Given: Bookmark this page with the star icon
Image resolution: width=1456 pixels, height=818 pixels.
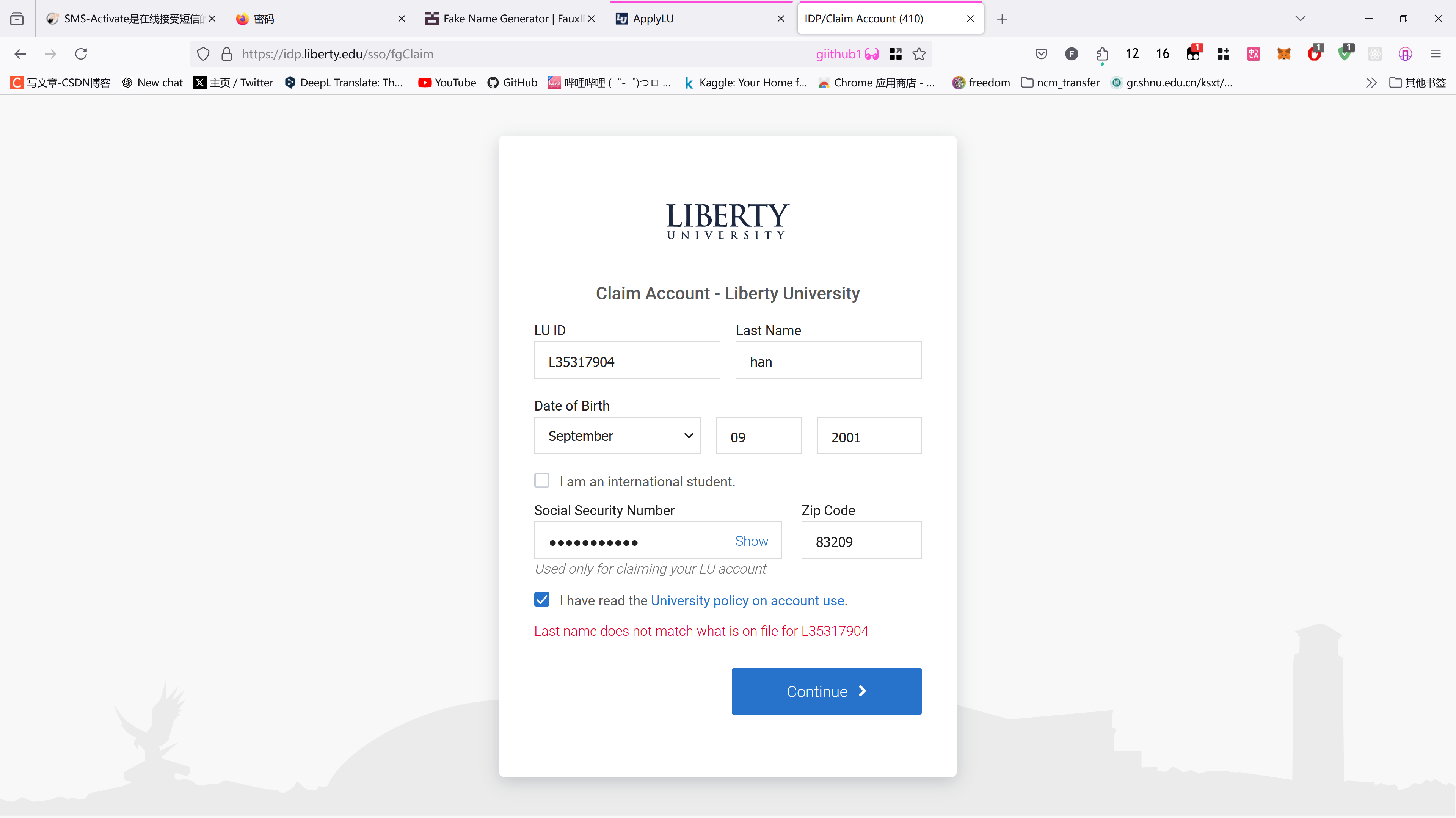Looking at the screenshot, I should tap(919, 54).
